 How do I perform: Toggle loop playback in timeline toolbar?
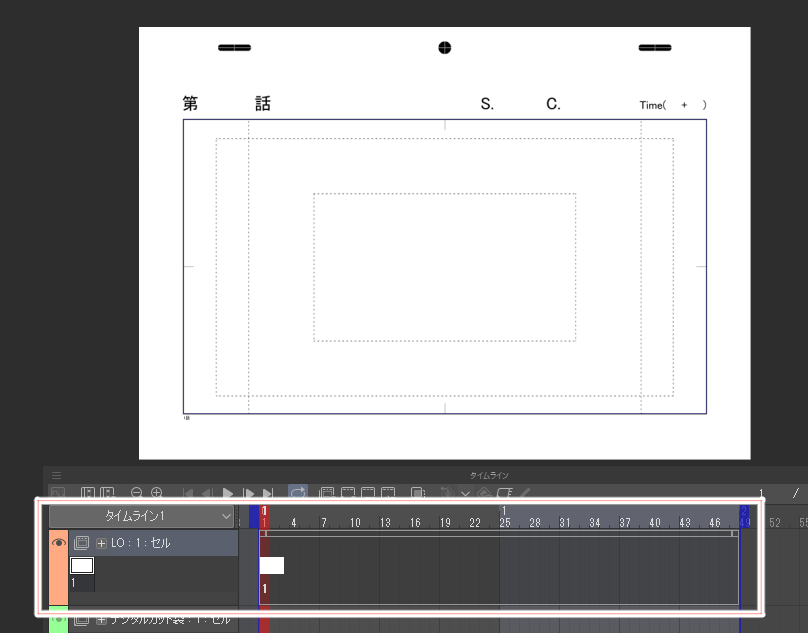(298, 492)
